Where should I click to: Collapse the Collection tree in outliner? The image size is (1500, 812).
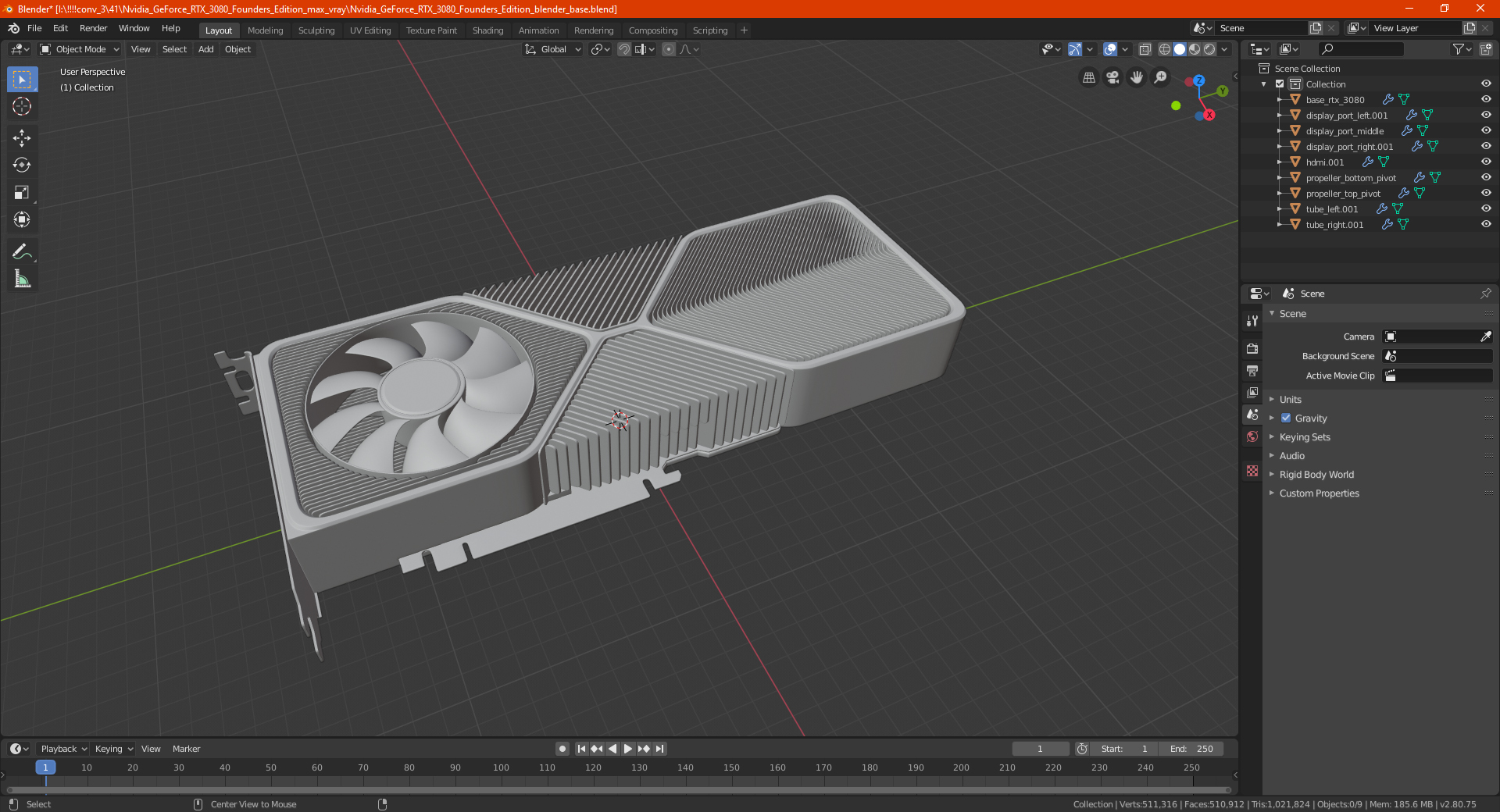click(1264, 84)
